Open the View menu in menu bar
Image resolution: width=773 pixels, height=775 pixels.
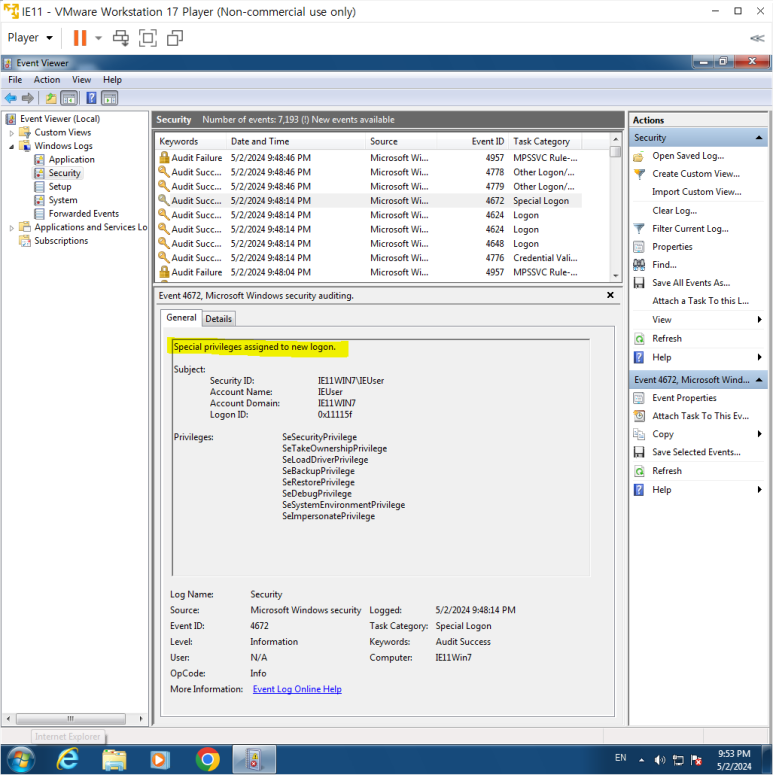point(82,80)
